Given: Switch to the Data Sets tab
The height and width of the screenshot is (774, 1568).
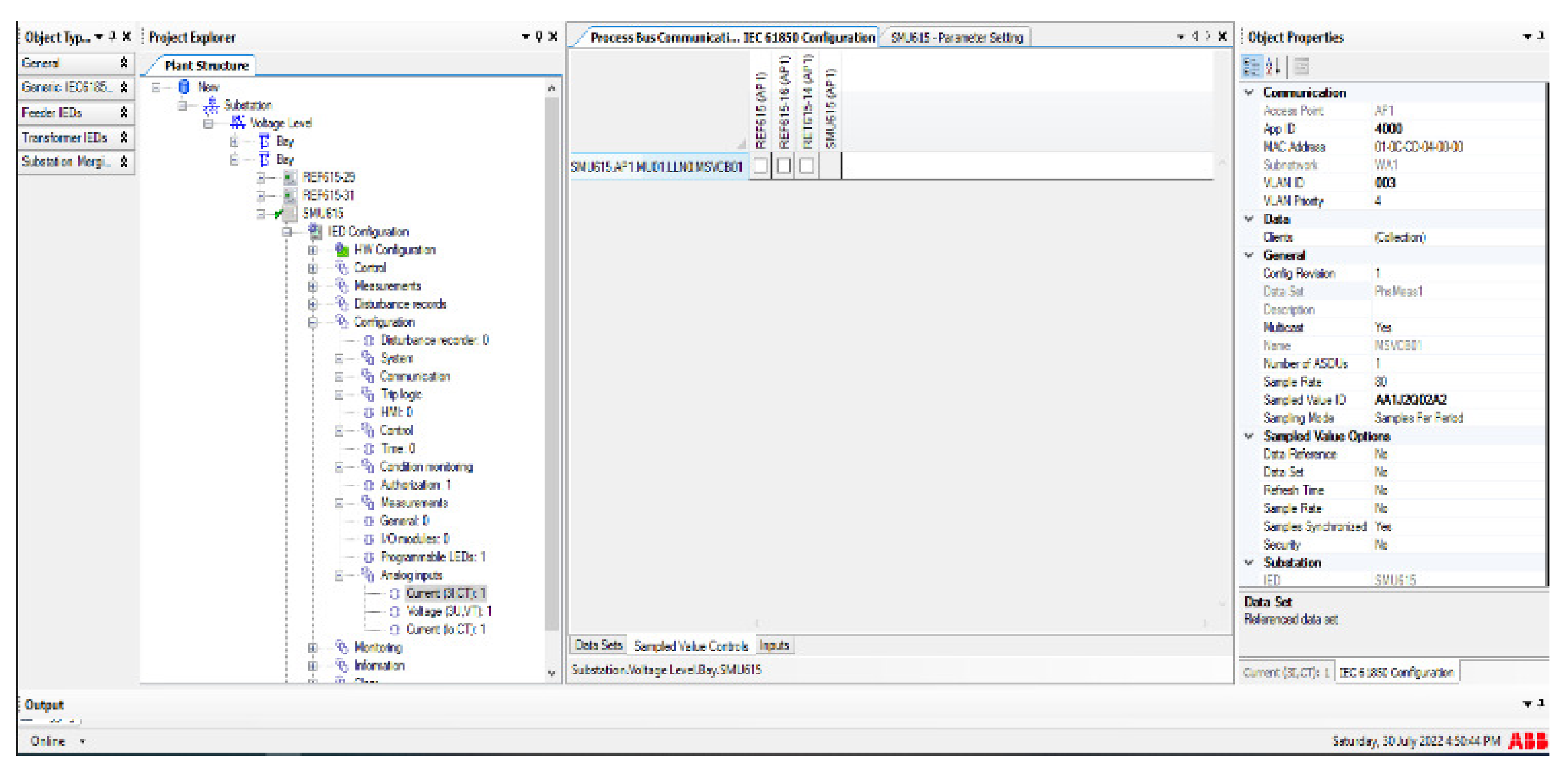Looking at the screenshot, I should pyautogui.click(x=598, y=645).
